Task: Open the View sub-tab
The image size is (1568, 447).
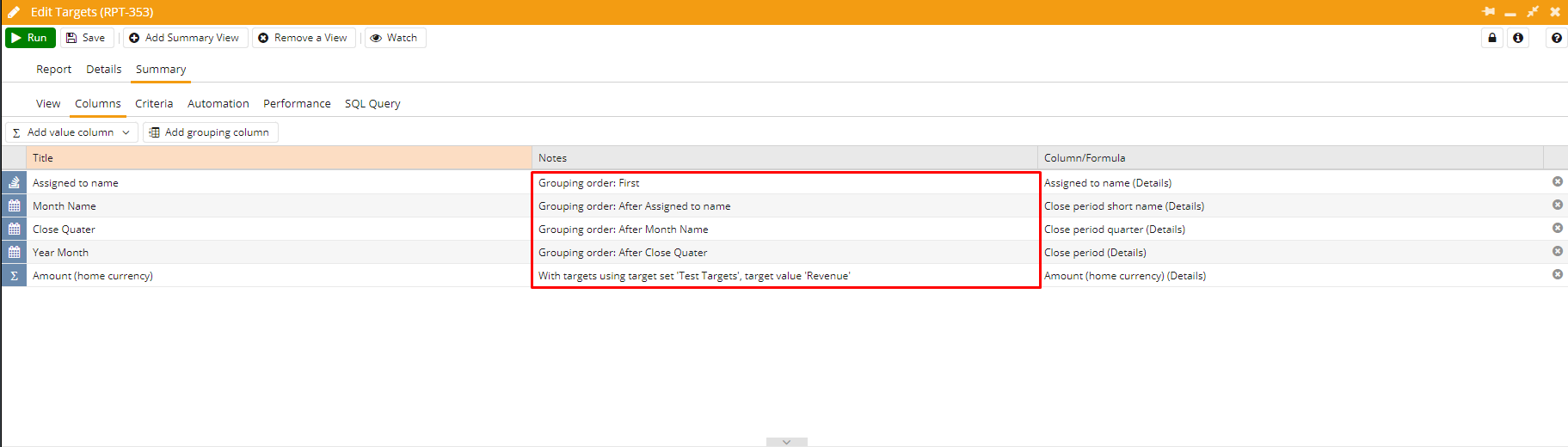Action: click(x=48, y=104)
